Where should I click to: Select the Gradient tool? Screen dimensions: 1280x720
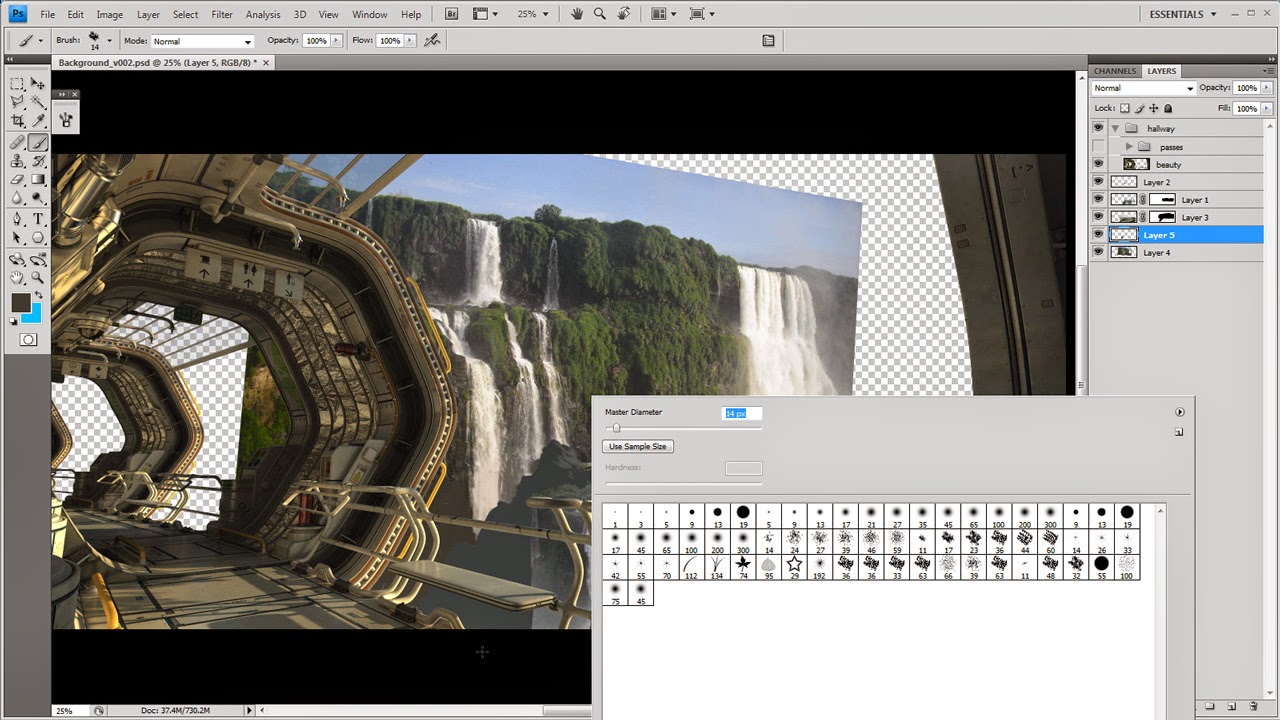[x=38, y=180]
